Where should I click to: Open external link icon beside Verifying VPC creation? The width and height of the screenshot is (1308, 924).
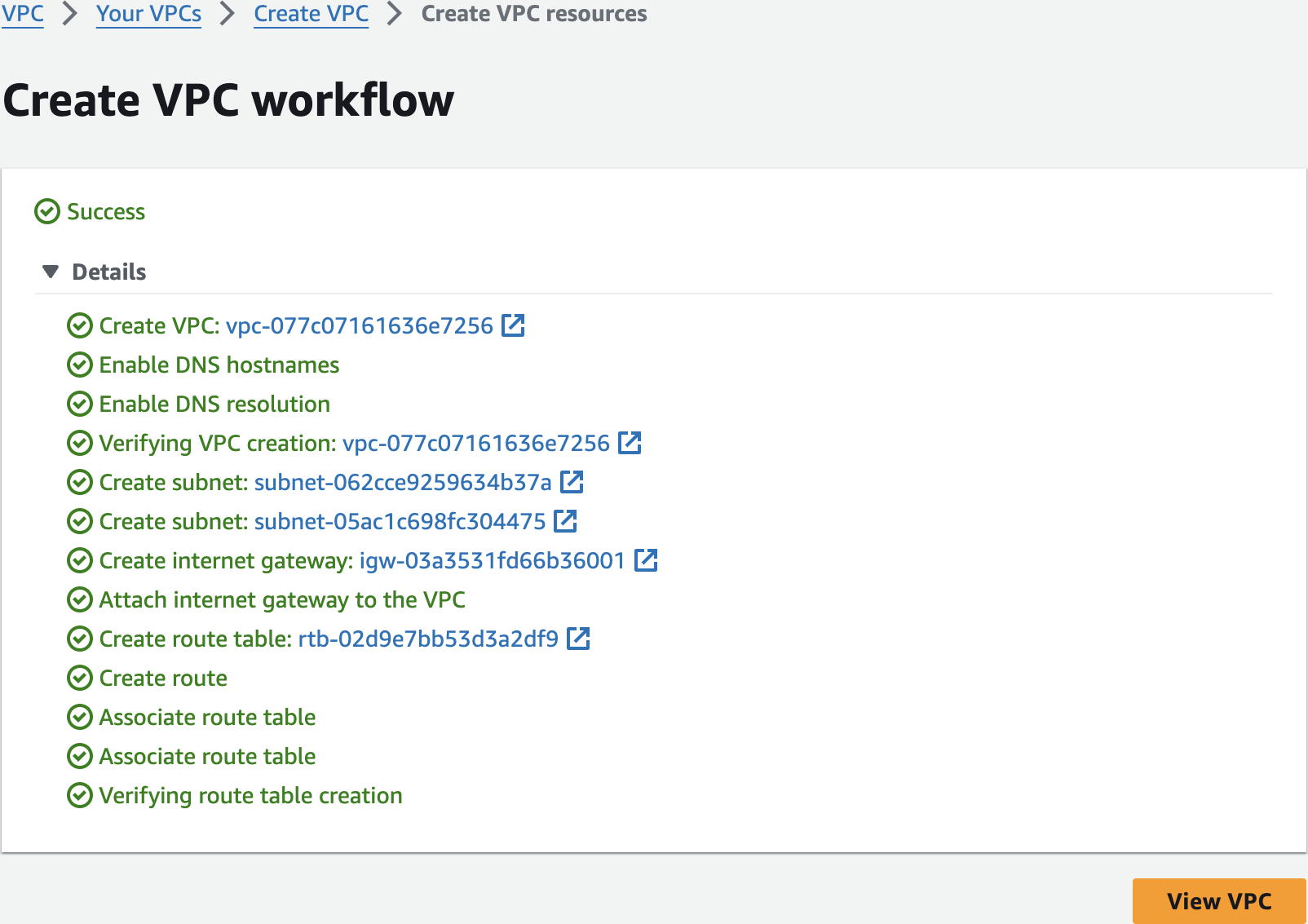[x=630, y=443]
